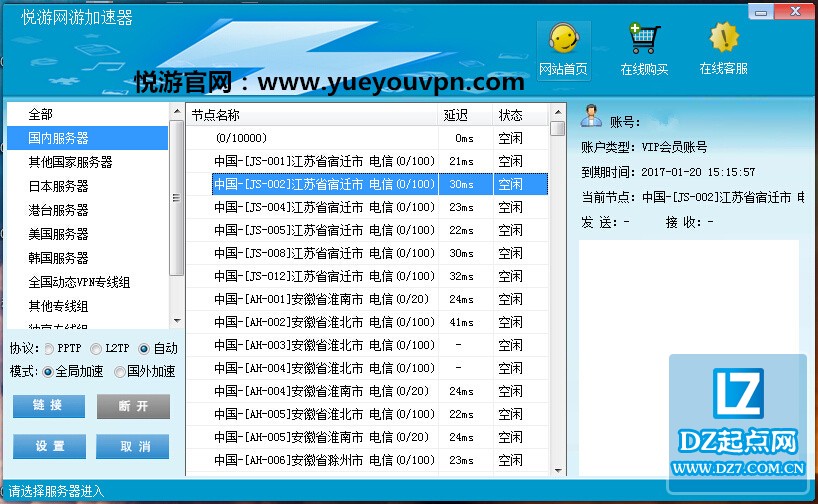The width and height of the screenshot is (818, 504).
Task: Select 全部 in the server category list
Action: coord(88,114)
